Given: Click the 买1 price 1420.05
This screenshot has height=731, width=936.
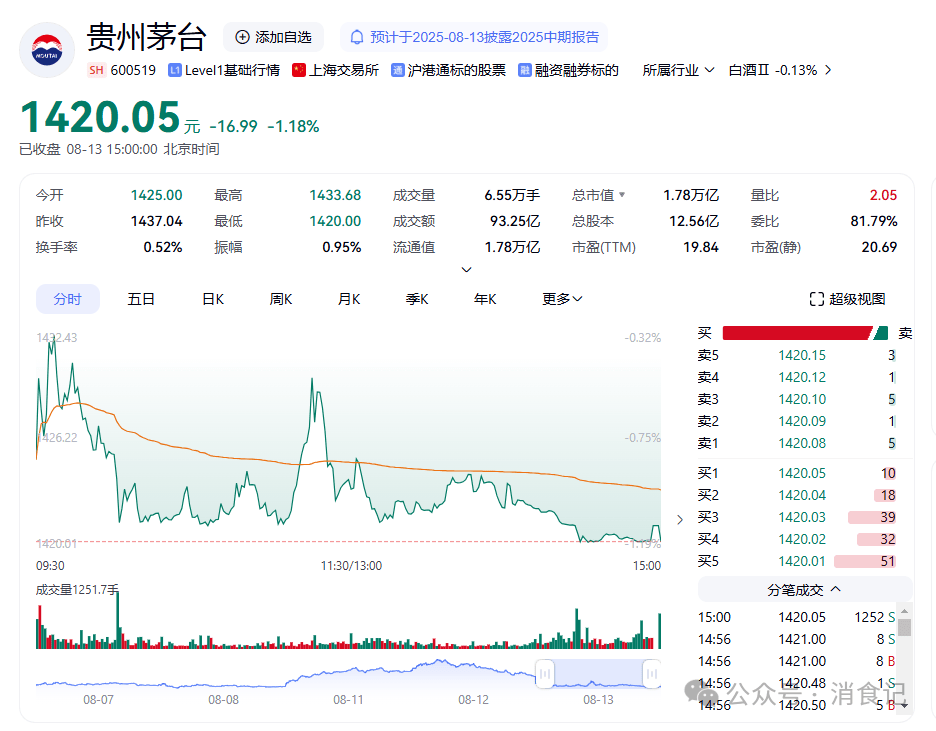Looking at the screenshot, I should point(802,473).
